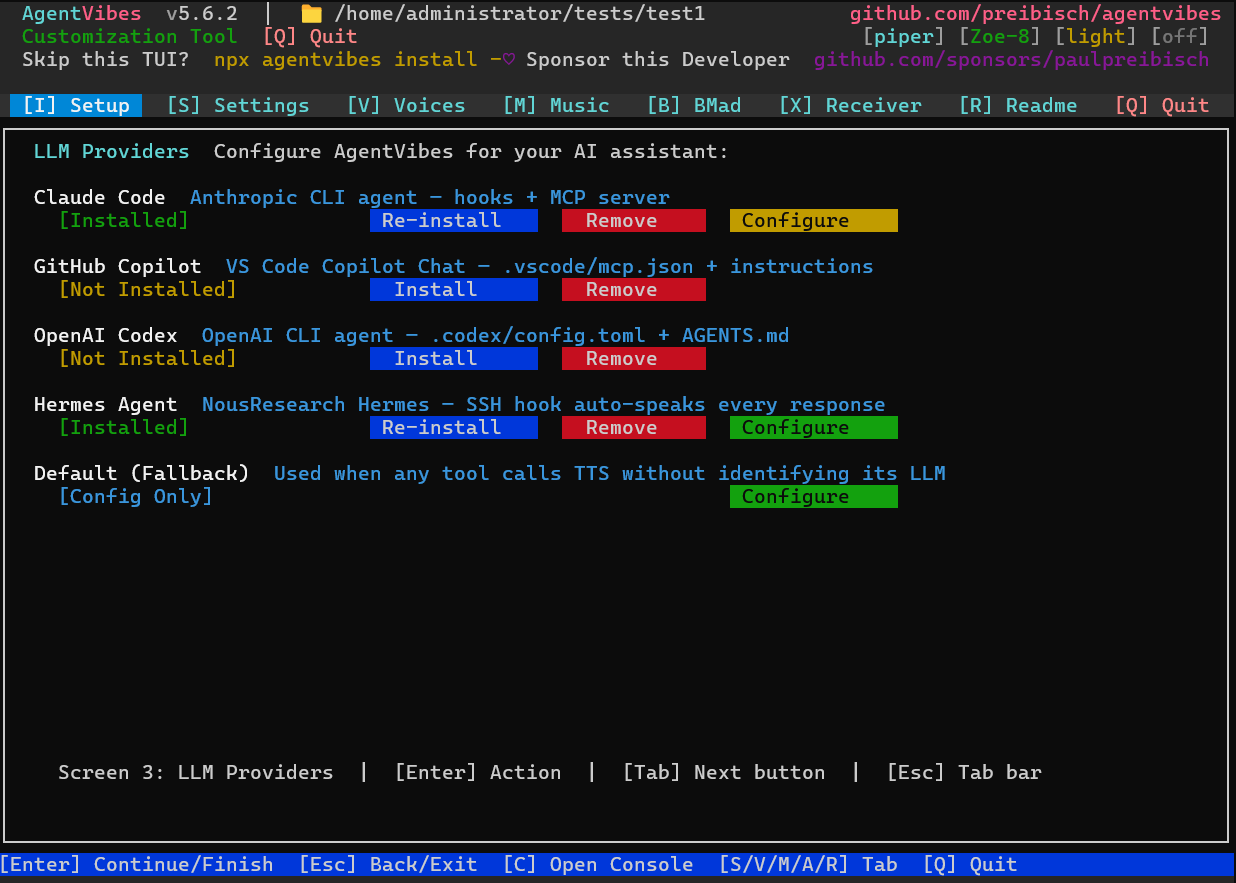Re-install Claude Code provider
Viewport: 1236px width, 883px height.
(454, 220)
